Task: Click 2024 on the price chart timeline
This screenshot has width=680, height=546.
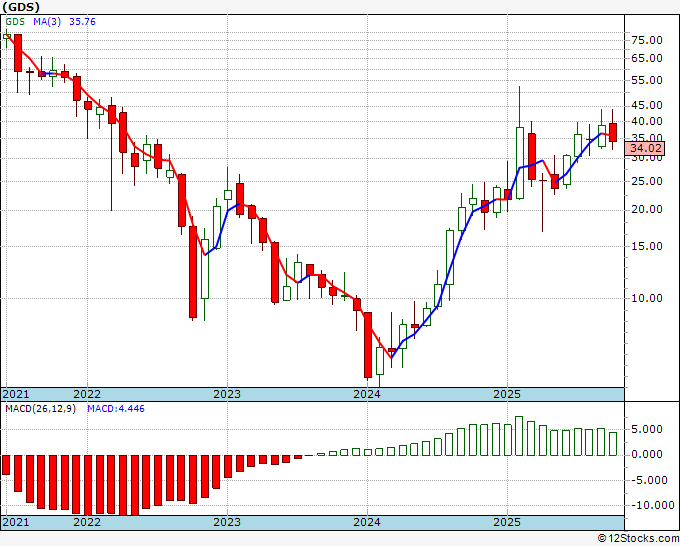Action: 367,394
